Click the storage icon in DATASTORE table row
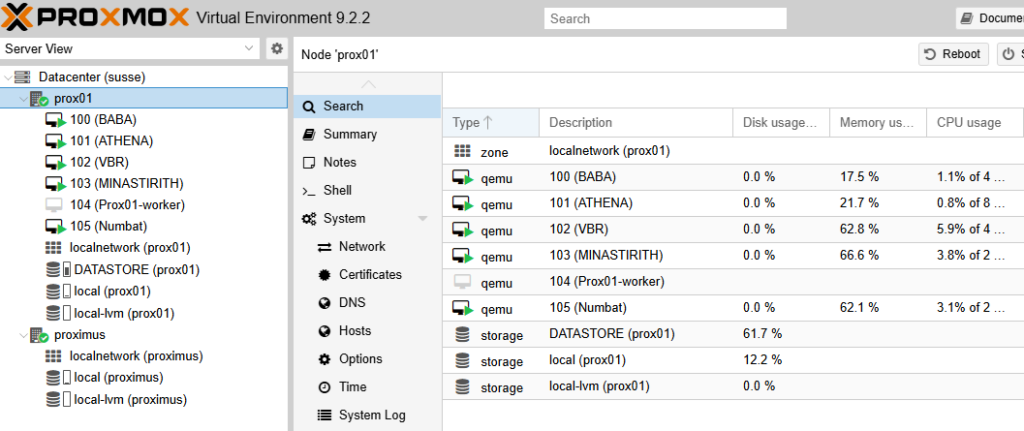Viewport: 1024px width, 431px height. coord(462,335)
